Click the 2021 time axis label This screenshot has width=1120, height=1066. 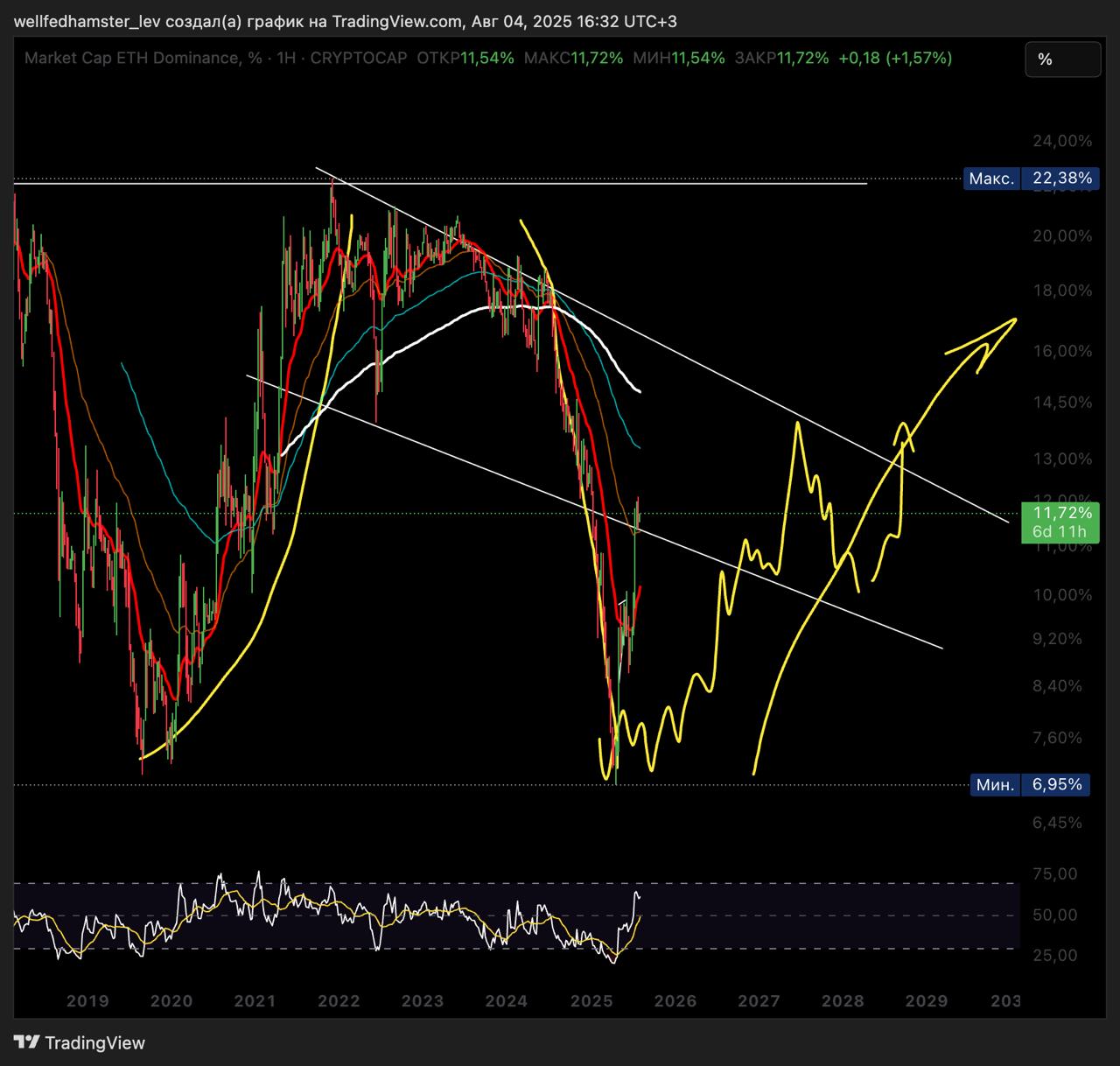255,1001
